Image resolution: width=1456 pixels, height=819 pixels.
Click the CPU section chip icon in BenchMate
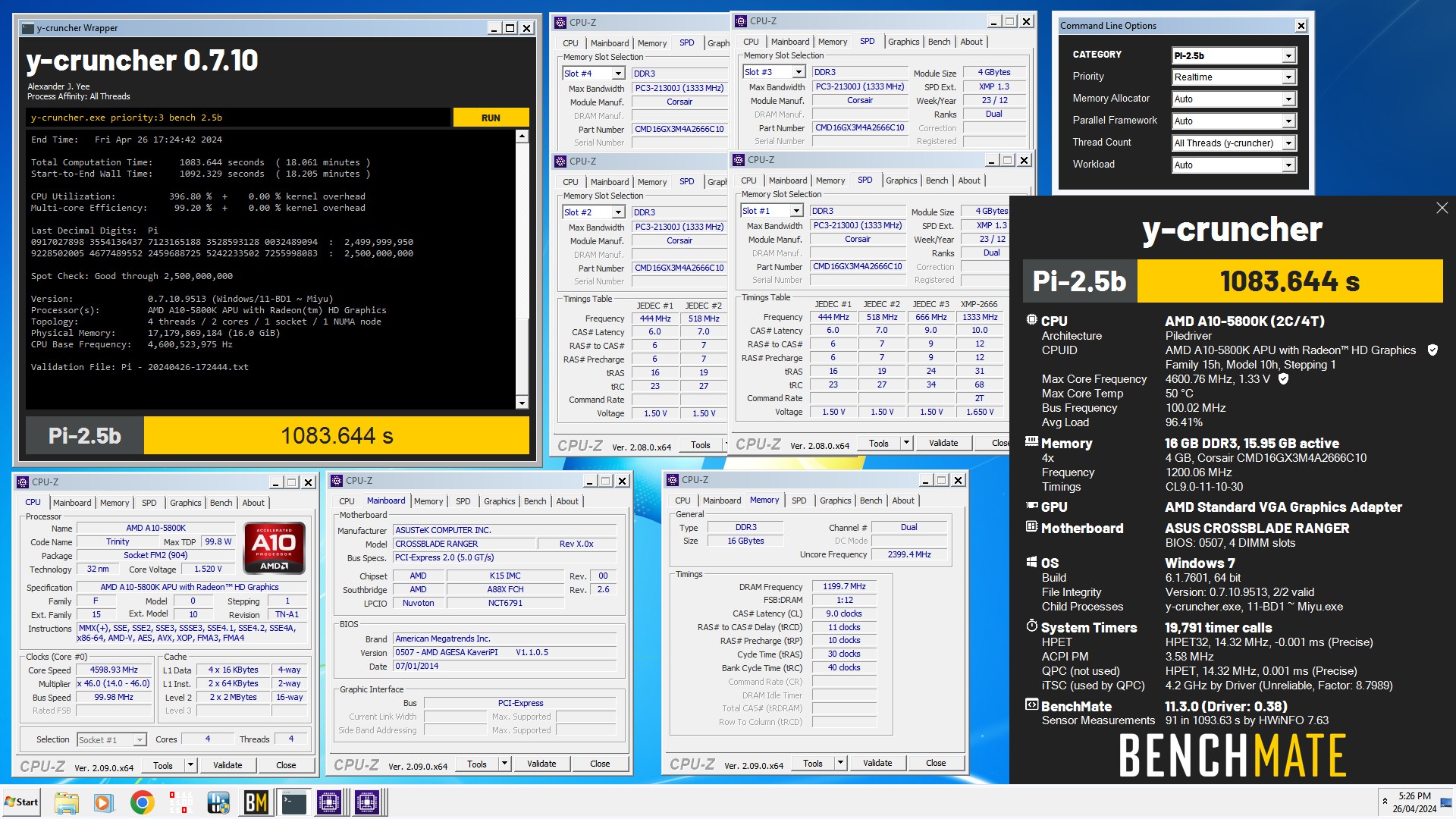click(x=1032, y=320)
